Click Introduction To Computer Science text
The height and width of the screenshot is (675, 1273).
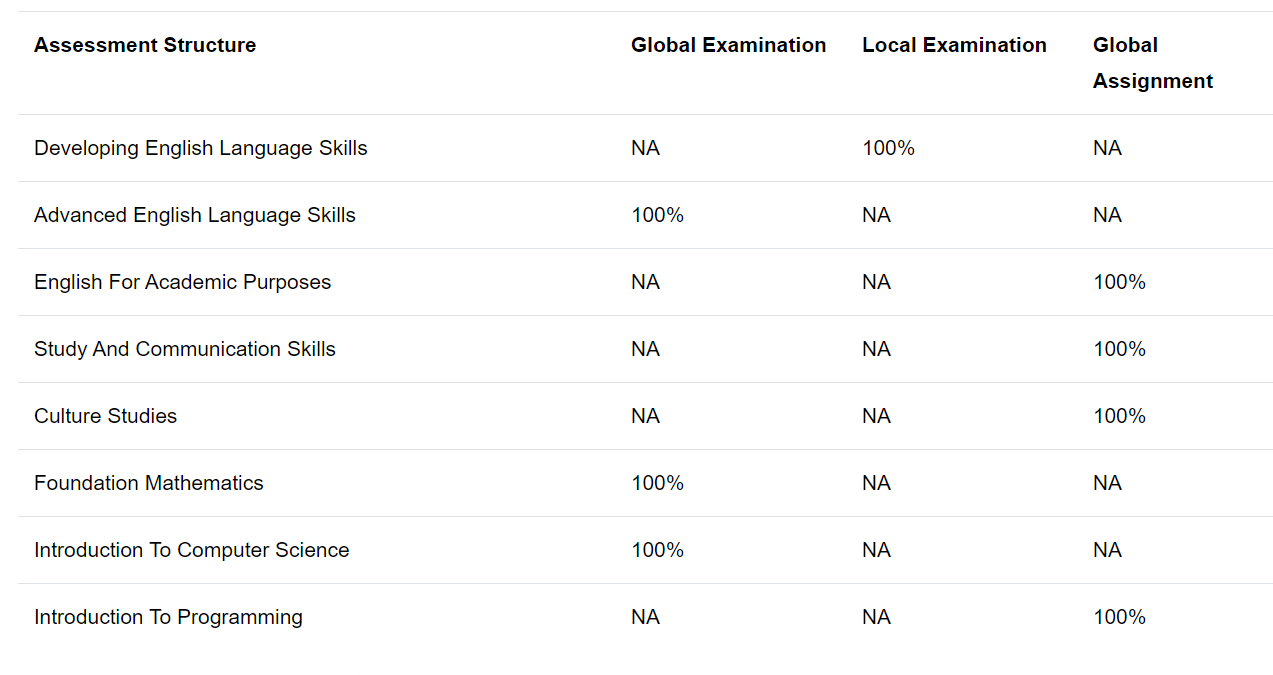tap(192, 550)
